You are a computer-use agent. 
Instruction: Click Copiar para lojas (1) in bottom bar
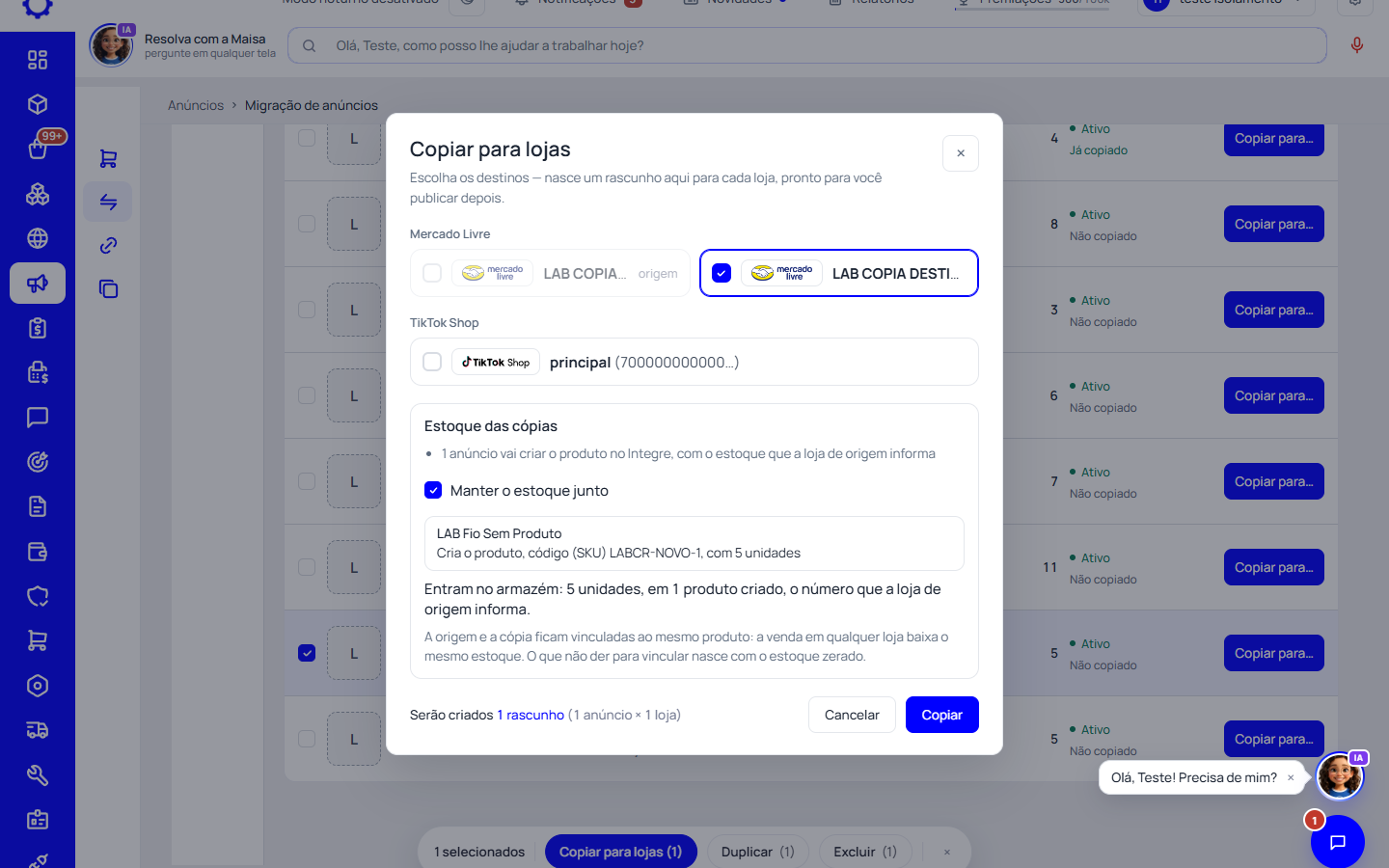point(620,852)
